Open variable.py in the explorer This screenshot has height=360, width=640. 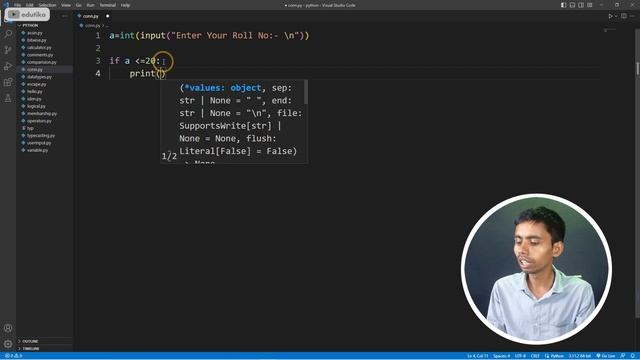click(37, 150)
